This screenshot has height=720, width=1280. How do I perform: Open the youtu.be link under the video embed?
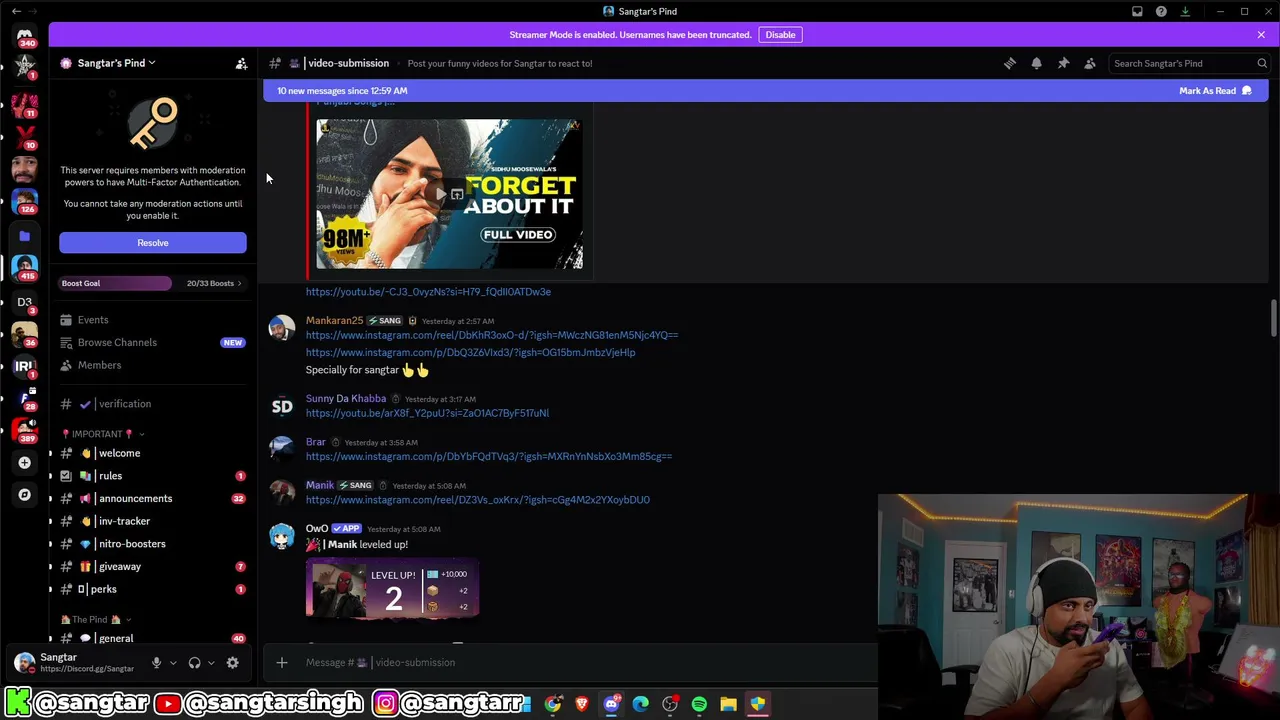click(428, 292)
